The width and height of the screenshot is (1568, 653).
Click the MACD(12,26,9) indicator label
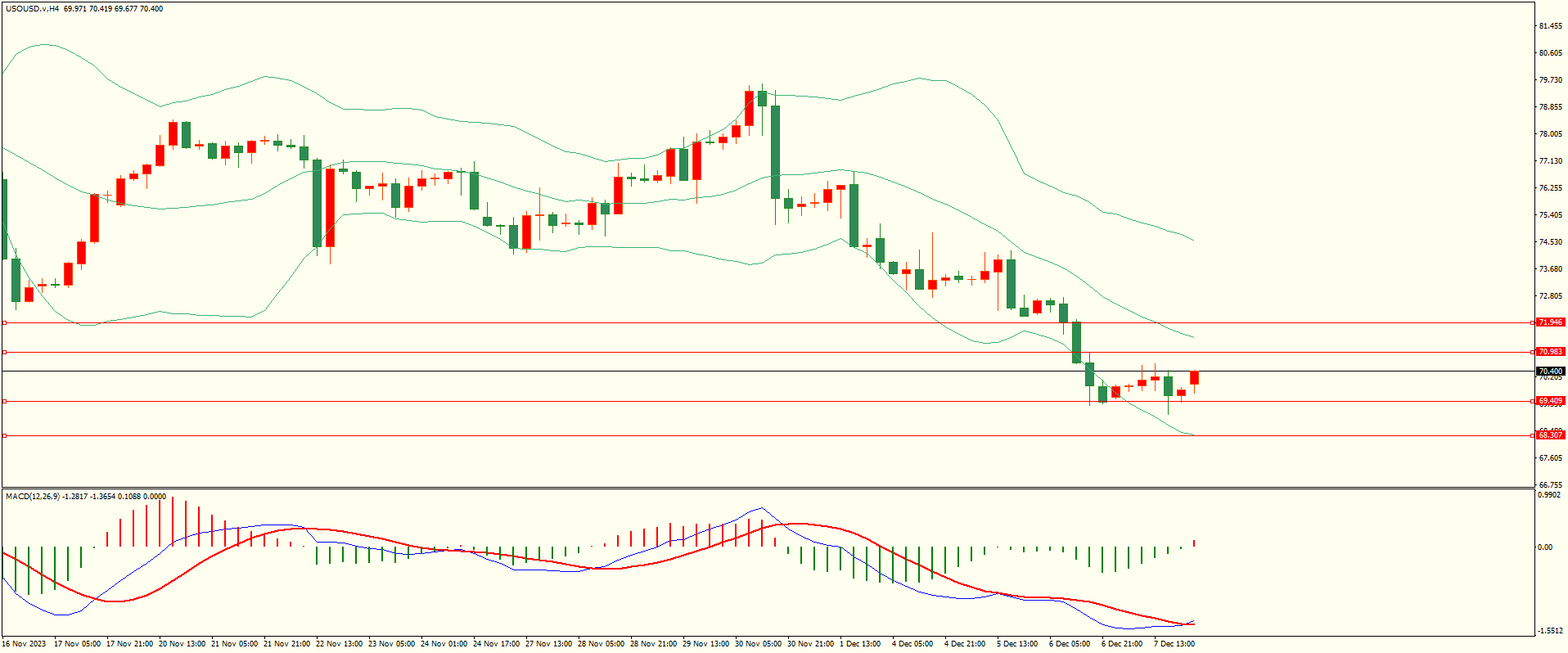click(33, 497)
